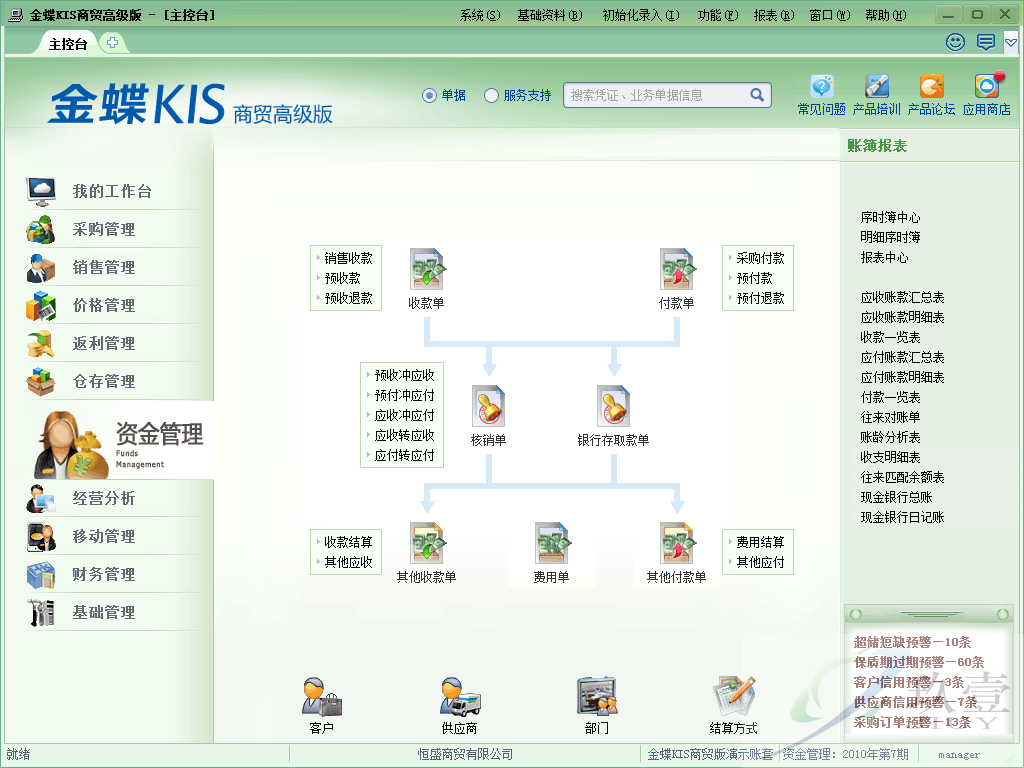The width and height of the screenshot is (1024, 768).
Task: Open the 帮助(H) menu
Action: [x=886, y=15]
